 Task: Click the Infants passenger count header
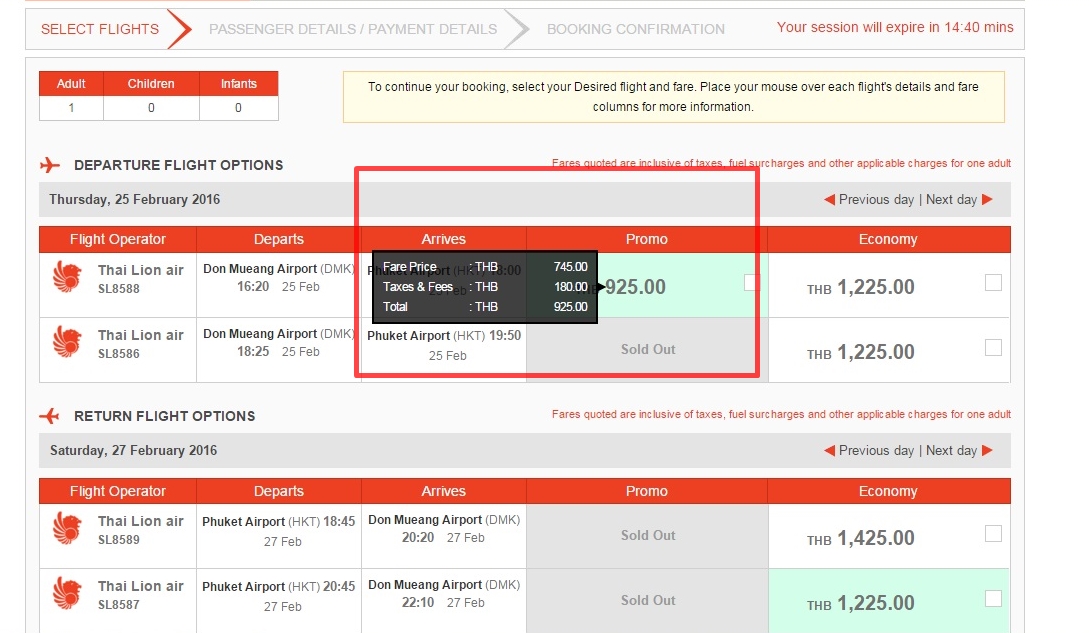(239, 83)
